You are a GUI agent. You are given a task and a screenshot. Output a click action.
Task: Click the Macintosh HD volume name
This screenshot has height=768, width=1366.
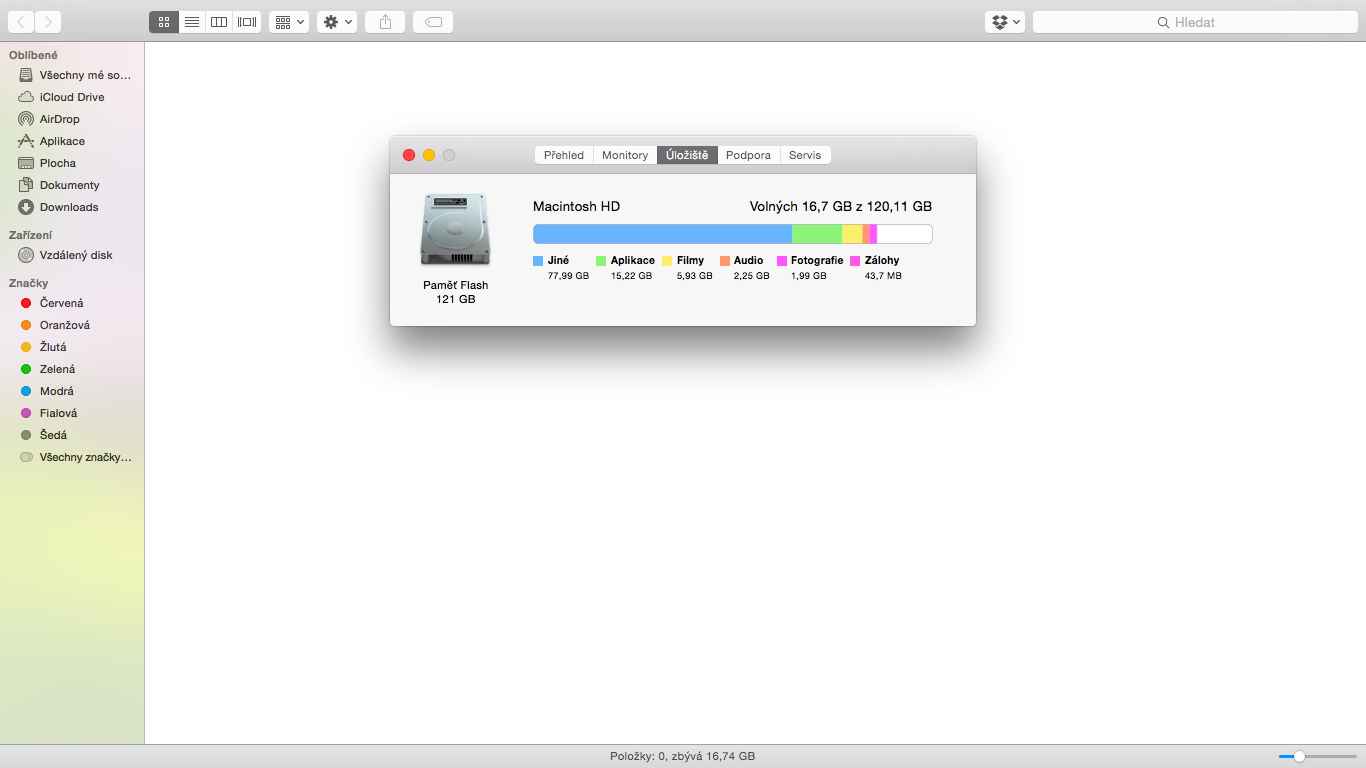point(576,207)
